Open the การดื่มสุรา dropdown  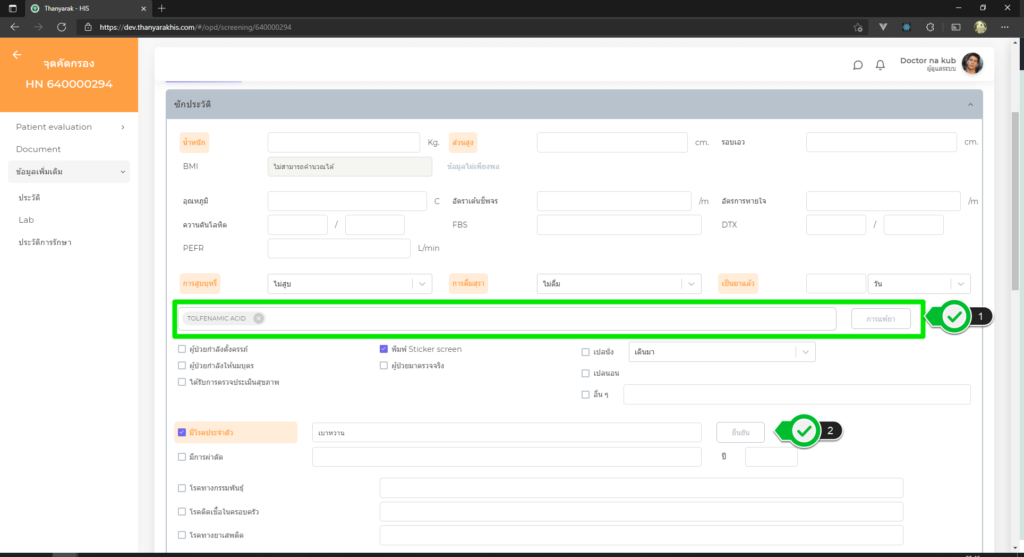pyautogui.click(x=618, y=284)
